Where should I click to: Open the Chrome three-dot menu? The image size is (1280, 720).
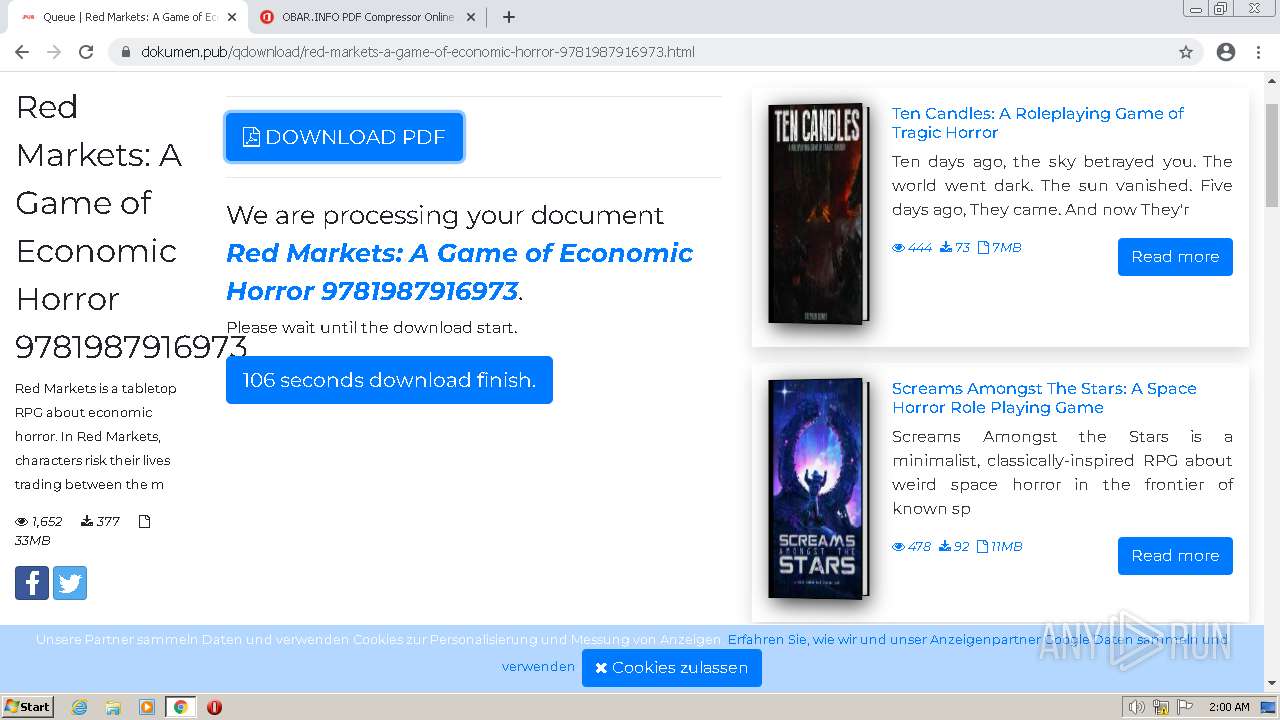[x=1258, y=52]
